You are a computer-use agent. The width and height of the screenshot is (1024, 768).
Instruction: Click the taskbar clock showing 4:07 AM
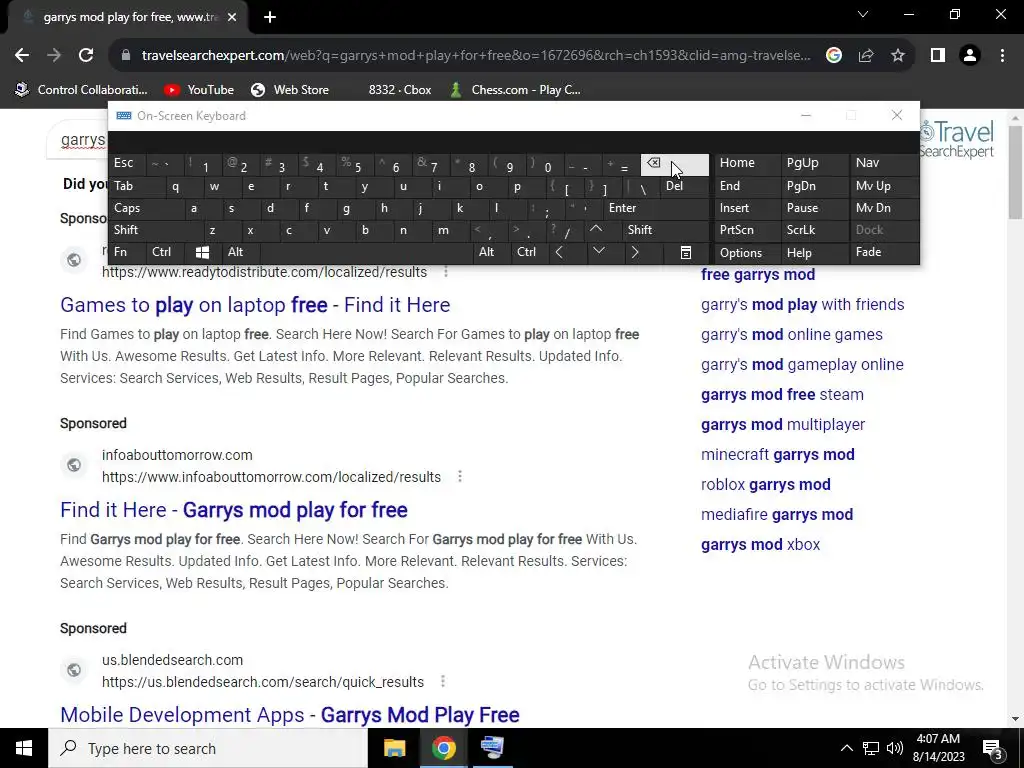[x=939, y=748]
